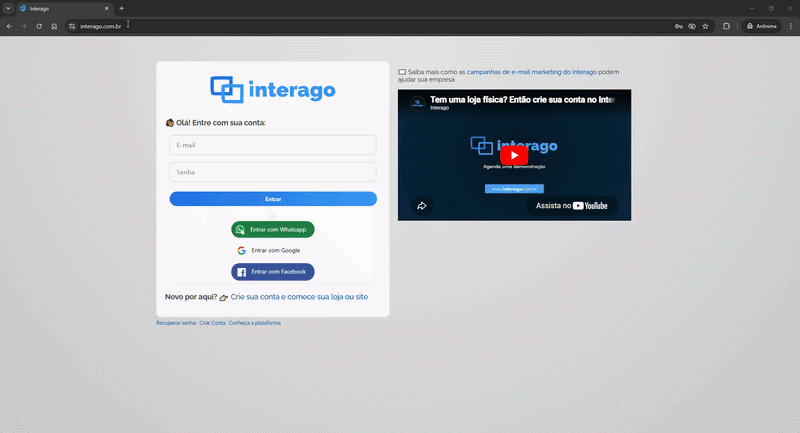Select the Interago browser tab
Viewport: 800px width, 433px height.
[64, 9]
